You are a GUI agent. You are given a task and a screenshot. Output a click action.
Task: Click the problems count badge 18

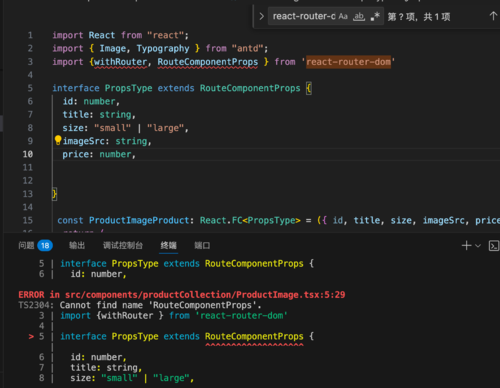coord(45,246)
